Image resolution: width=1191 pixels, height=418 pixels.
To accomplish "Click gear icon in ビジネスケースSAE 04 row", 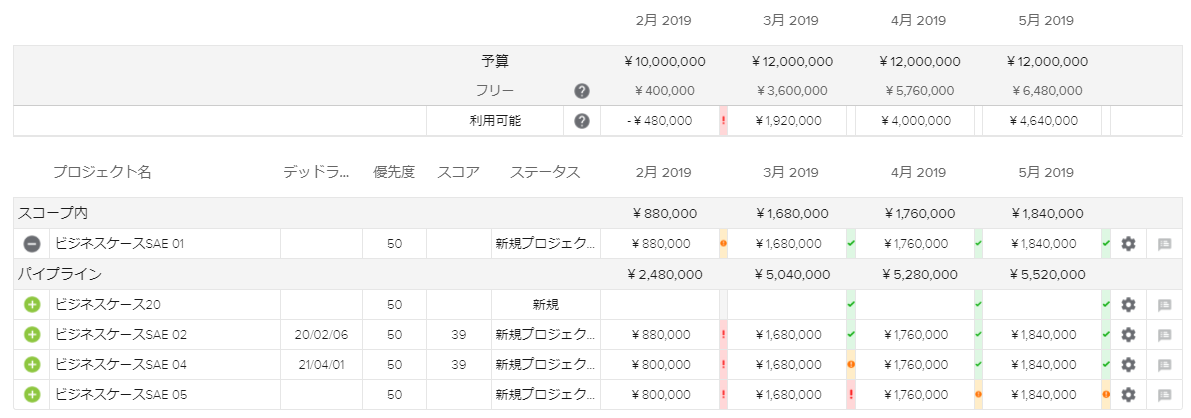I will coord(1128,365).
